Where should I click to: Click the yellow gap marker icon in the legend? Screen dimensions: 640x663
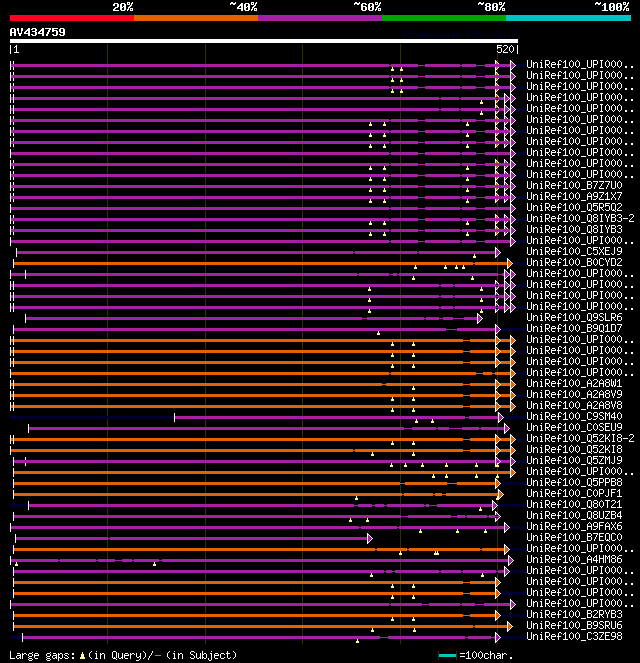point(82,655)
